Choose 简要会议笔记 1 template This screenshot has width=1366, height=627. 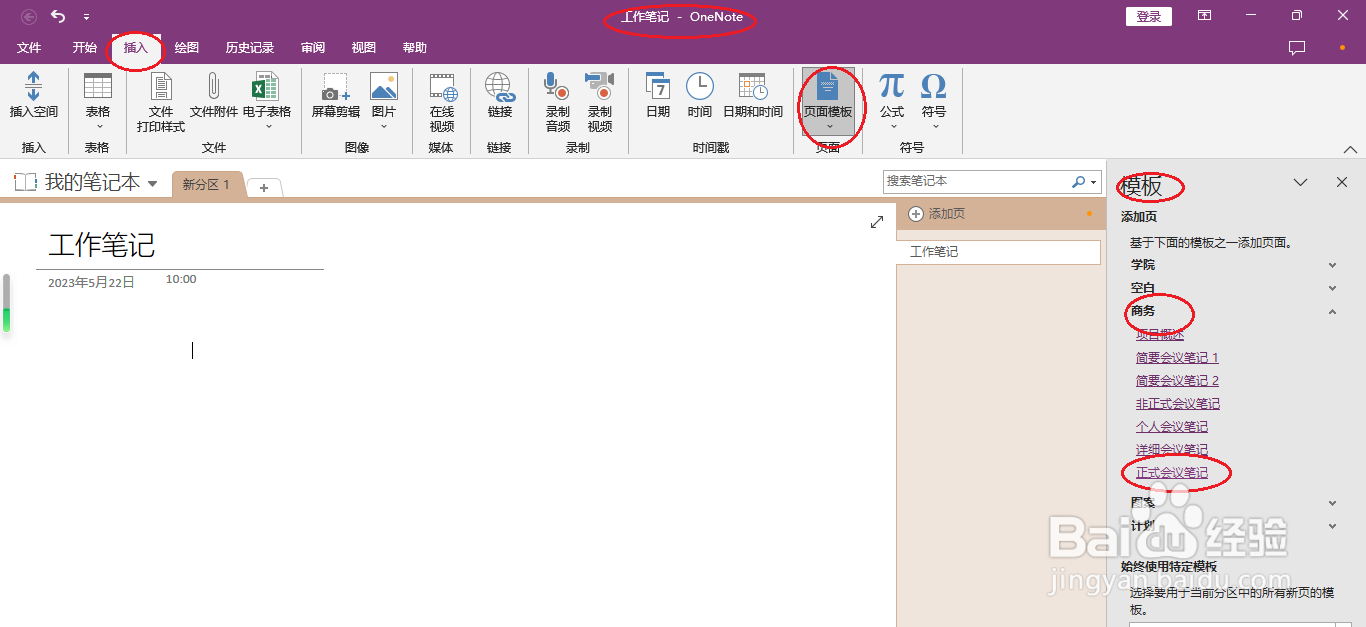tap(1177, 358)
